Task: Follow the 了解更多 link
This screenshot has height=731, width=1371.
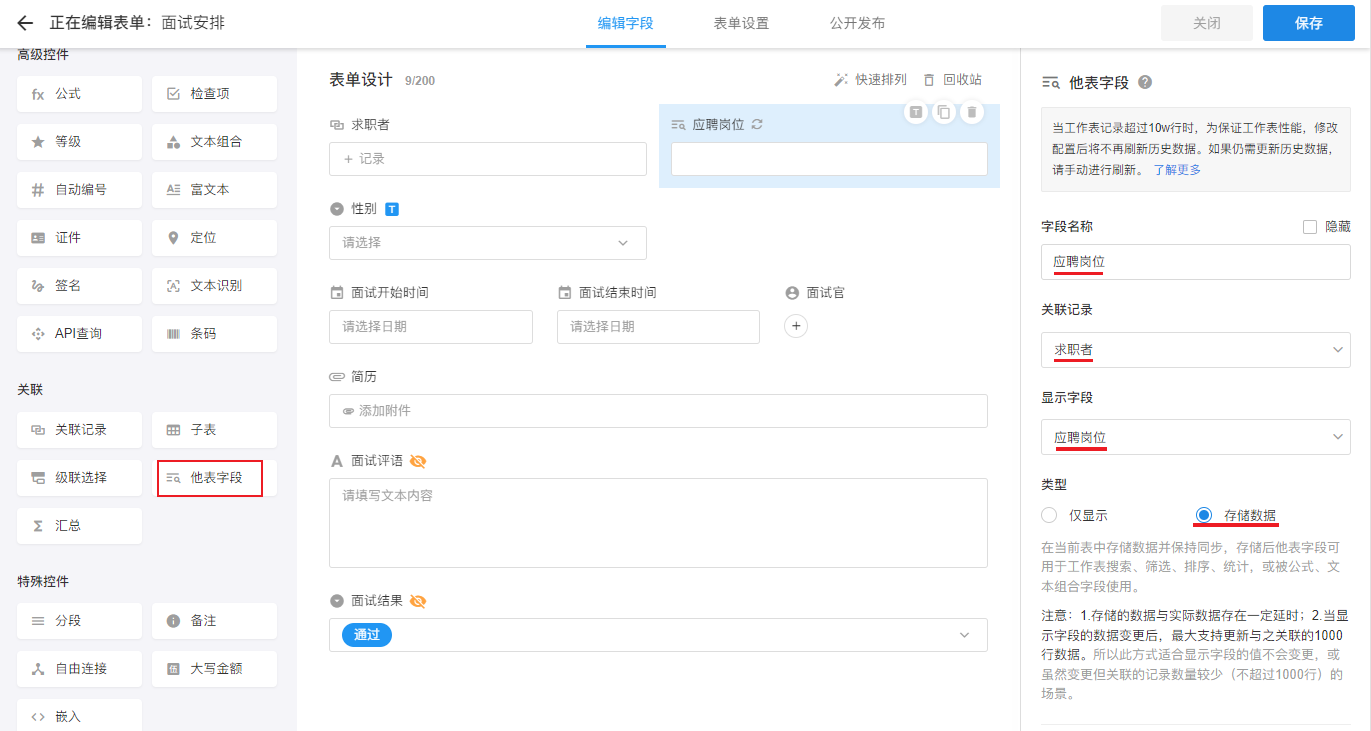Action: point(1177,170)
